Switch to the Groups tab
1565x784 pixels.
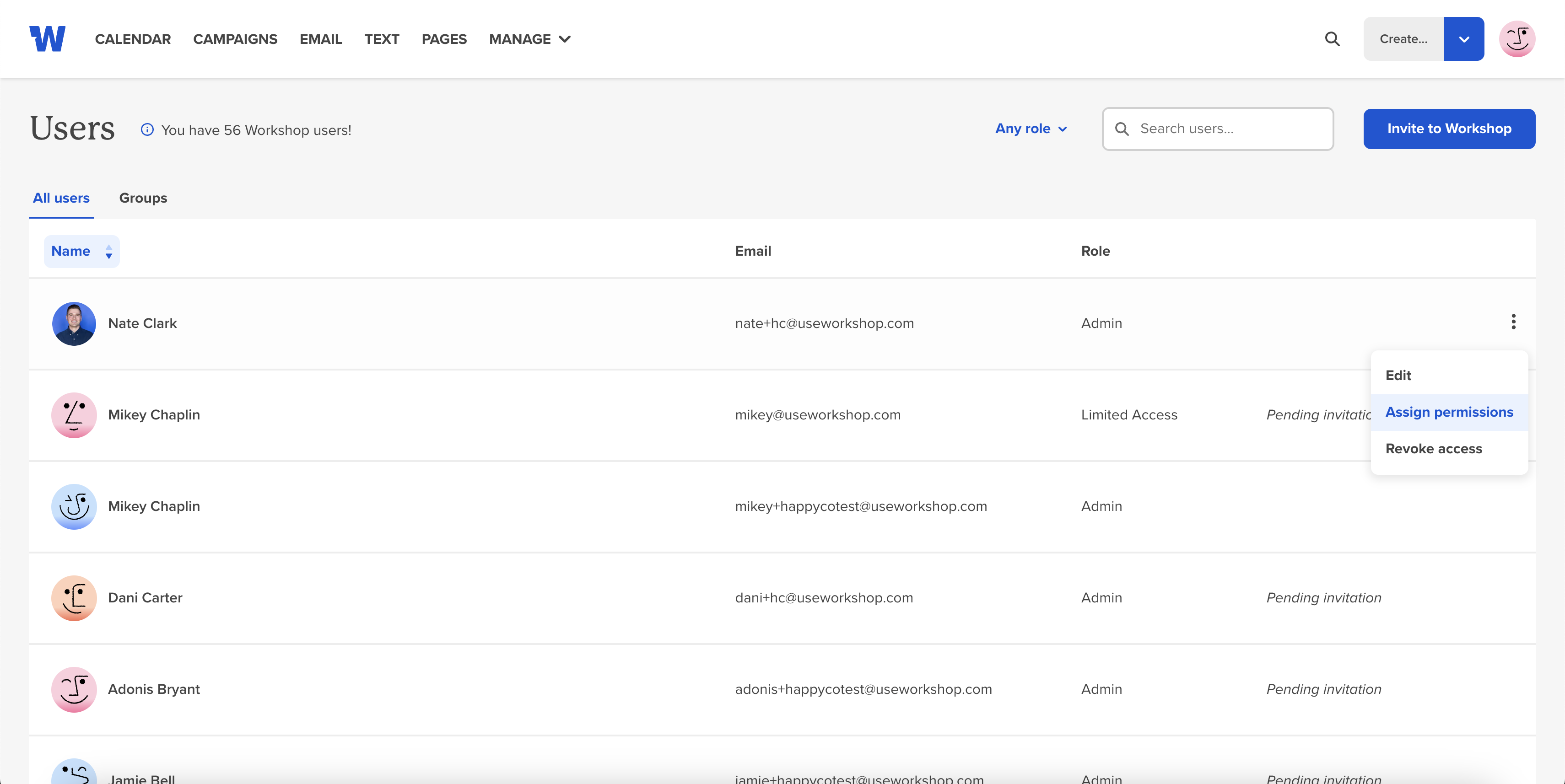click(143, 198)
